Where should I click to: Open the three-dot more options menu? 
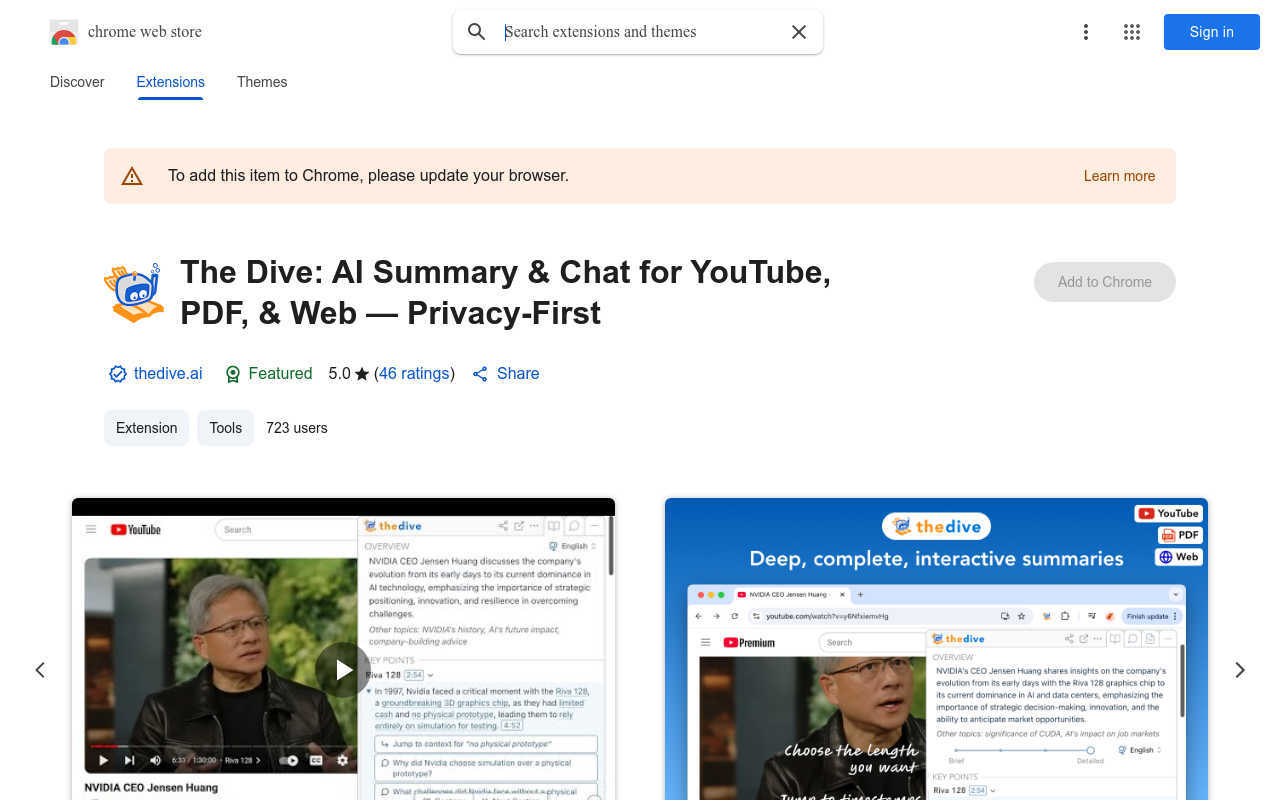[x=1086, y=32]
